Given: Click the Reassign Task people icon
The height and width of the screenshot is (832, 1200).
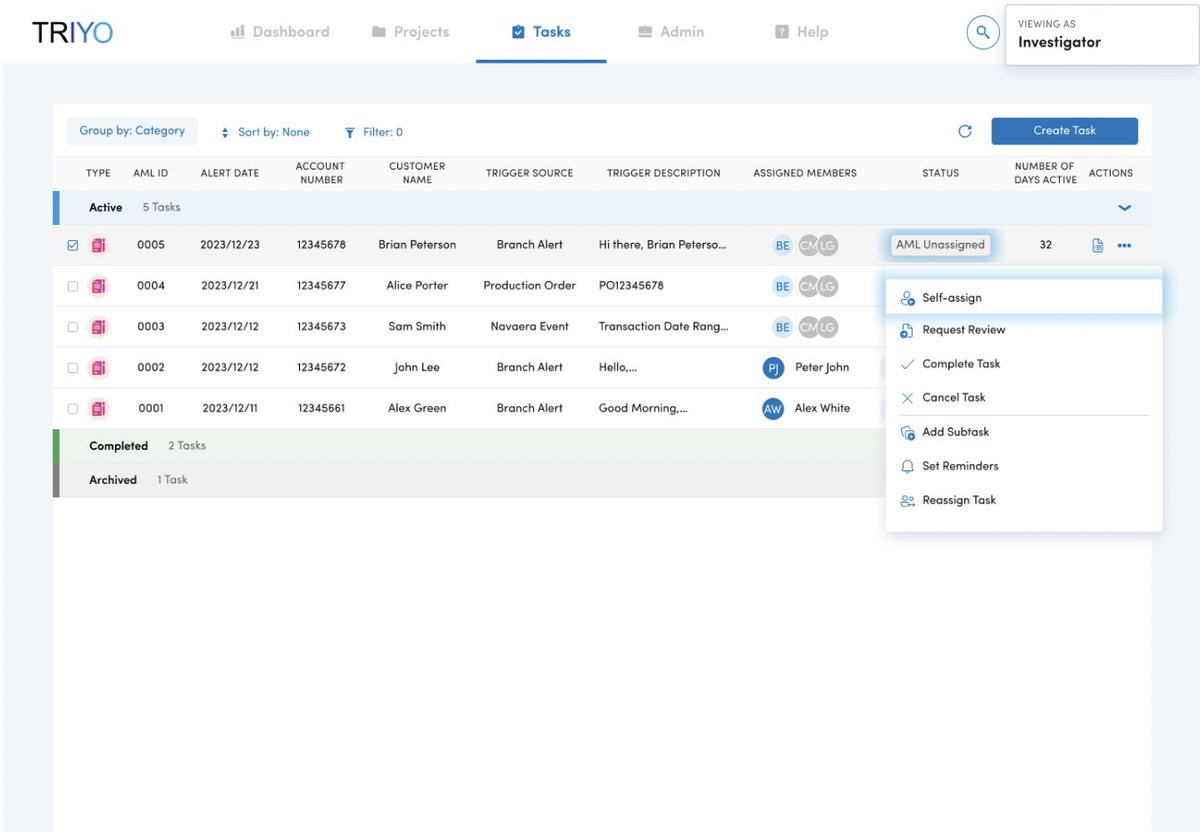Looking at the screenshot, I should 907,500.
